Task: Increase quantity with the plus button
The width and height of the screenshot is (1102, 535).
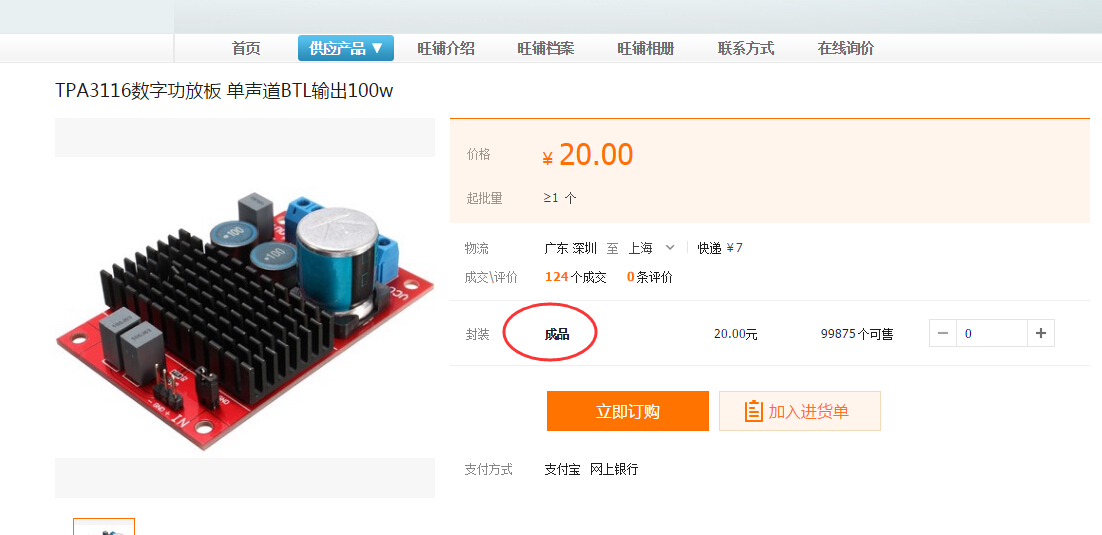Action: [1041, 333]
